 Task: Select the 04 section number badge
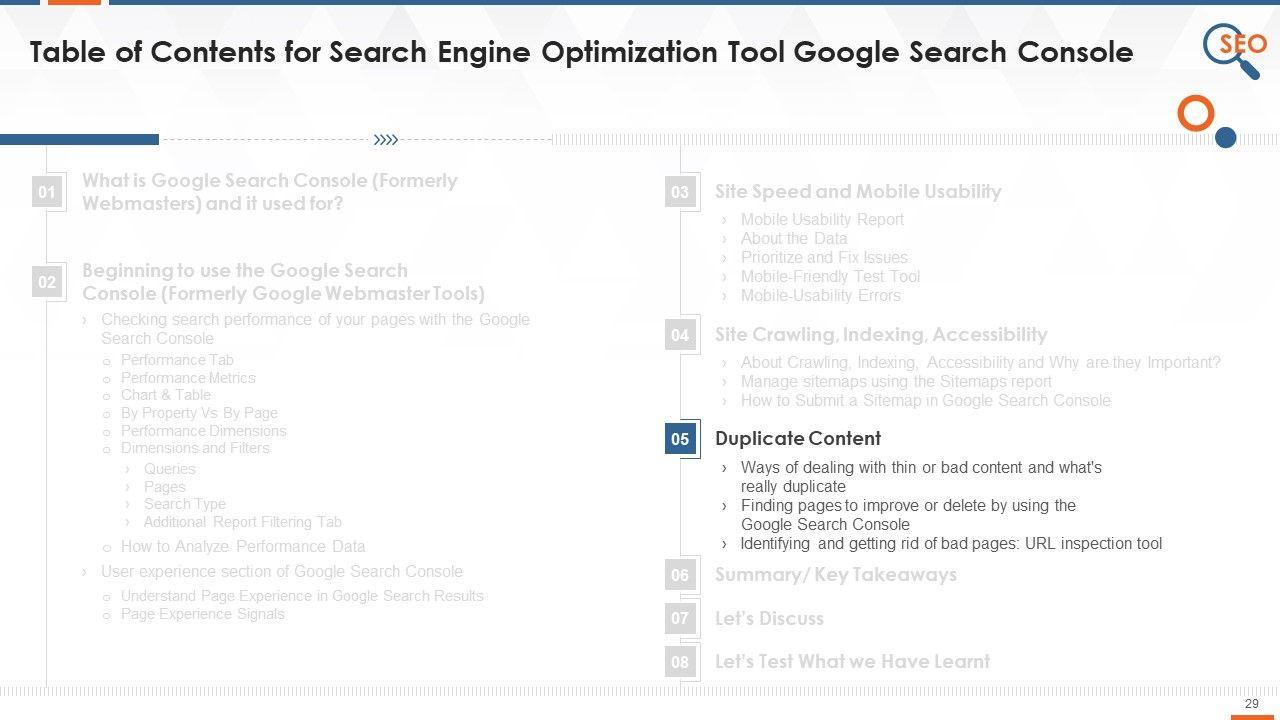[x=680, y=335]
